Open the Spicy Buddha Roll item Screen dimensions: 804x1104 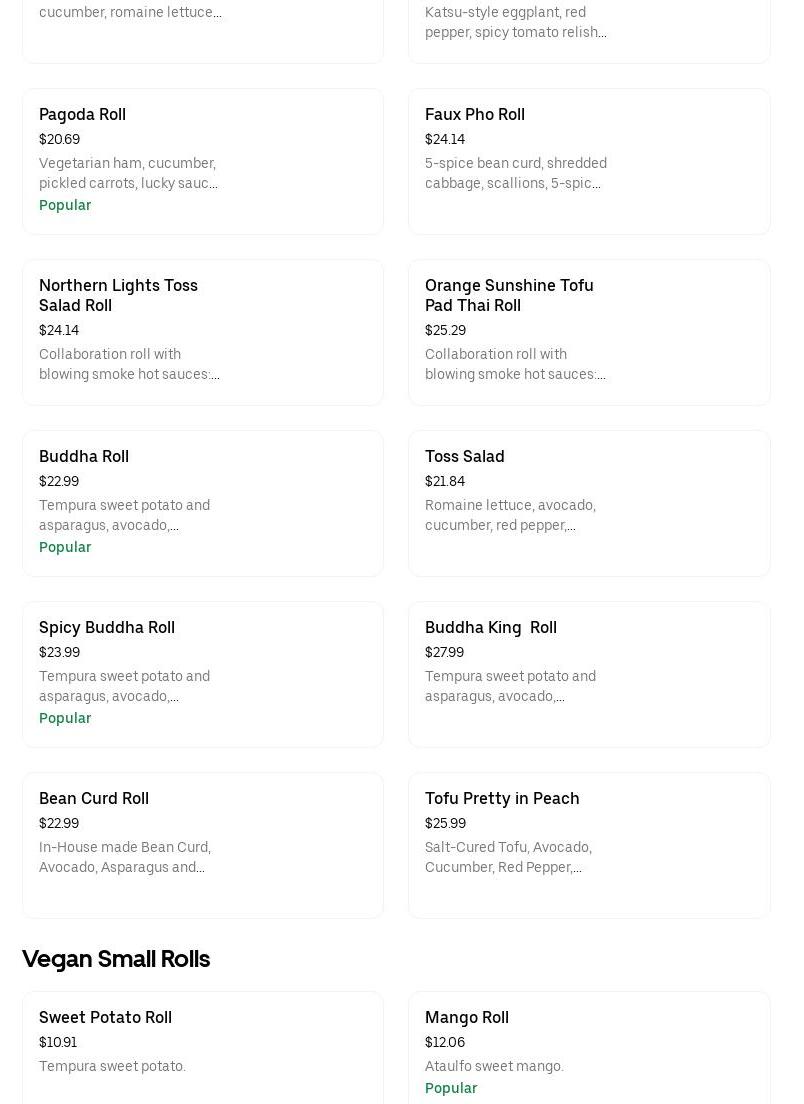coord(107,628)
